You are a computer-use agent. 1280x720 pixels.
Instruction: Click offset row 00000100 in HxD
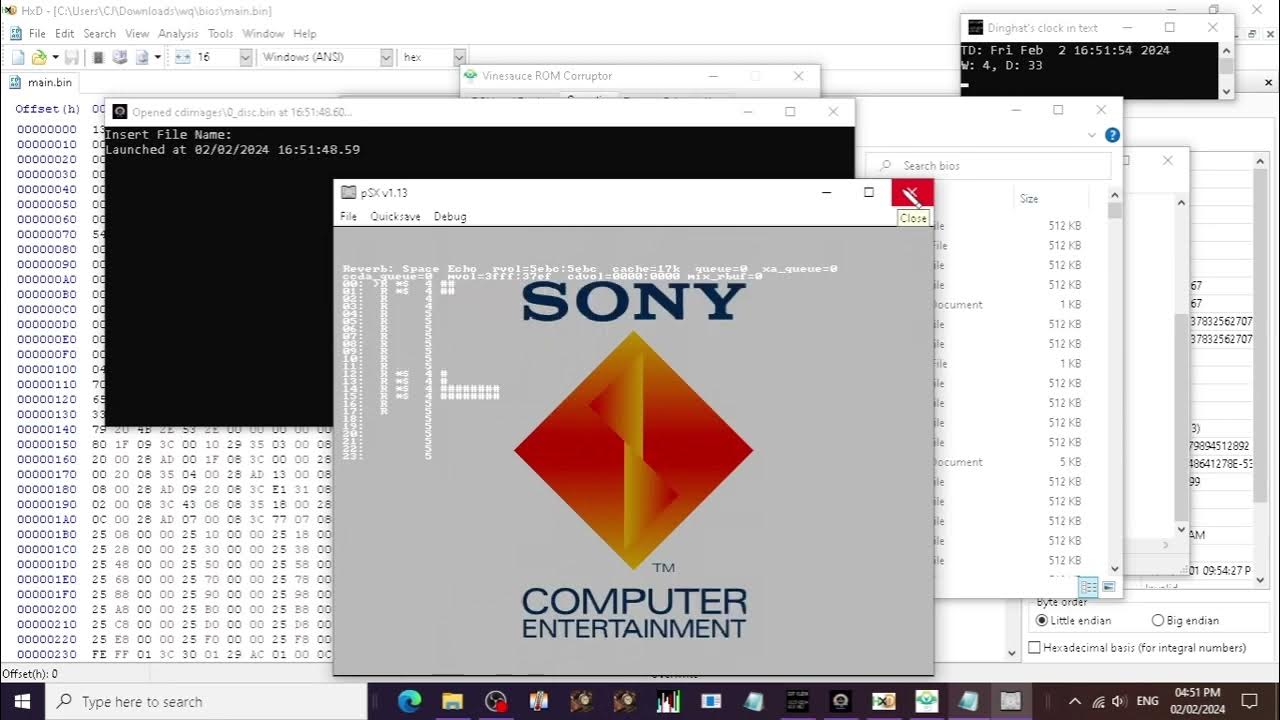click(x=46, y=369)
